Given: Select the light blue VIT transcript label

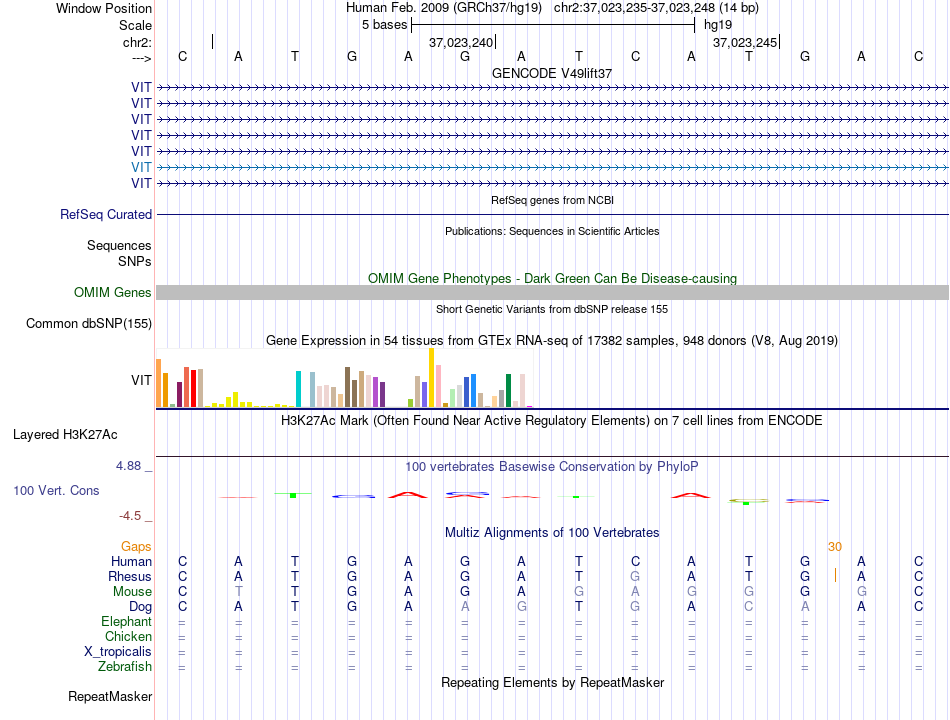Looking at the screenshot, I should [x=141, y=167].
